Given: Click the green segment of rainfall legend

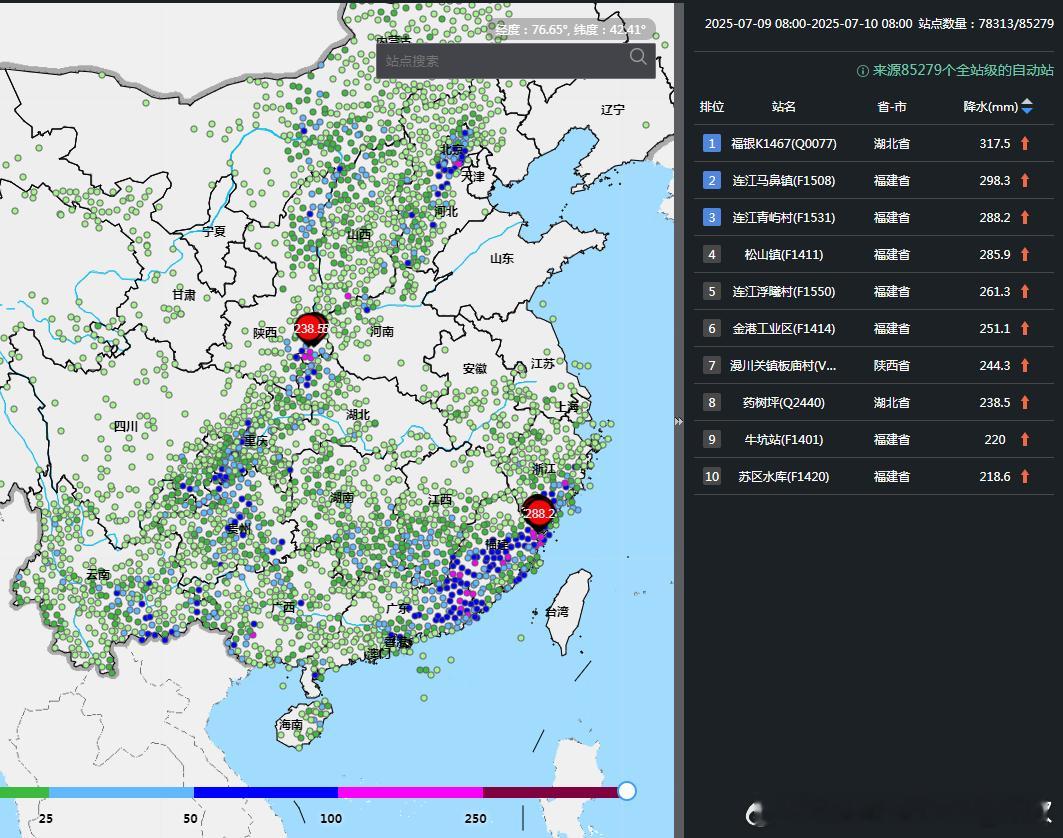Looking at the screenshot, I should point(24,792).
